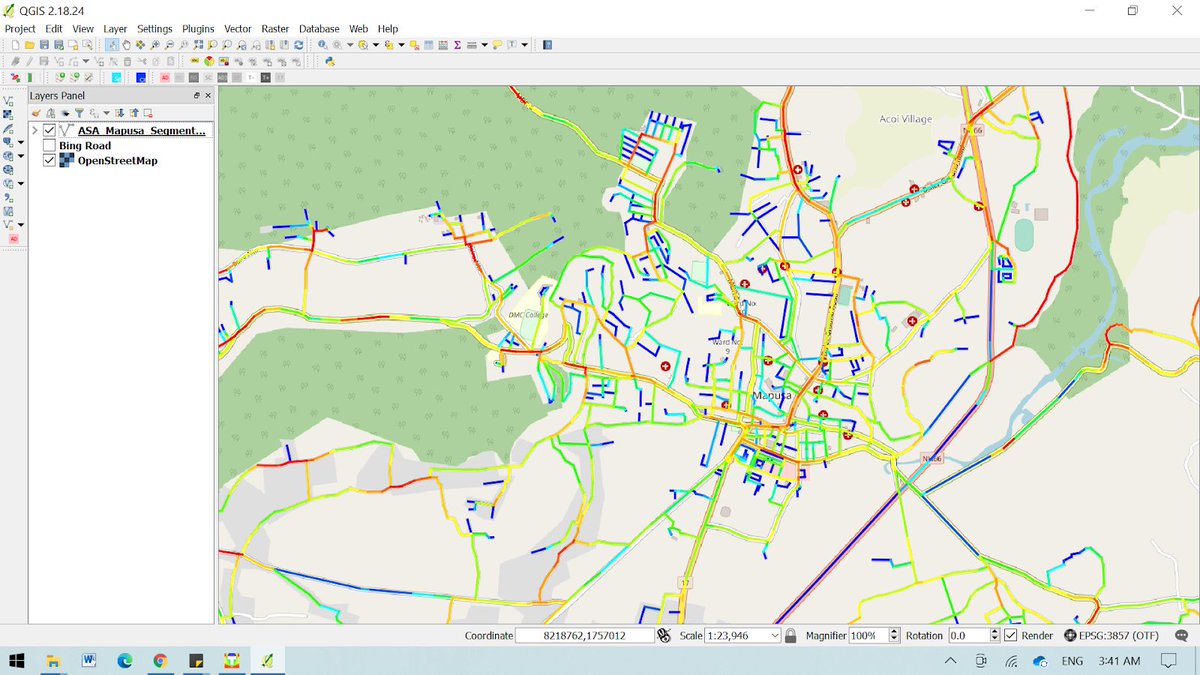
Task: Save the project with the floppy disk icon
Action: pos(44,45)
